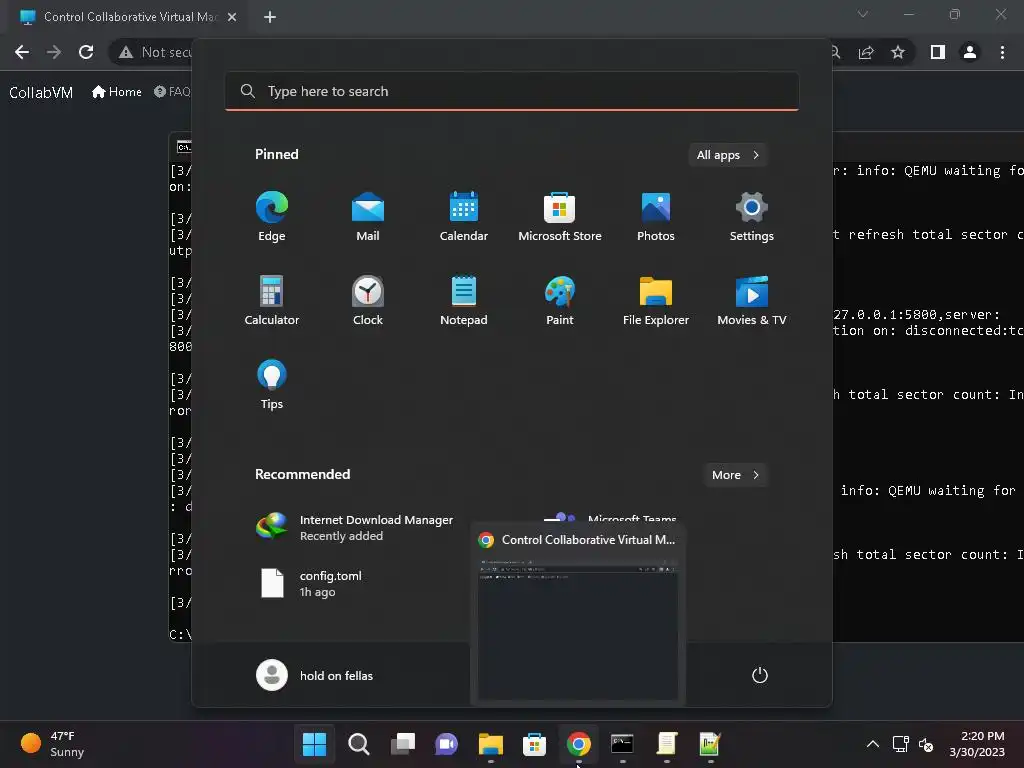Image resolution: width=1024 pixels, height=768 pixels.
Task: Open the Tips app
Action: (272, 385)
